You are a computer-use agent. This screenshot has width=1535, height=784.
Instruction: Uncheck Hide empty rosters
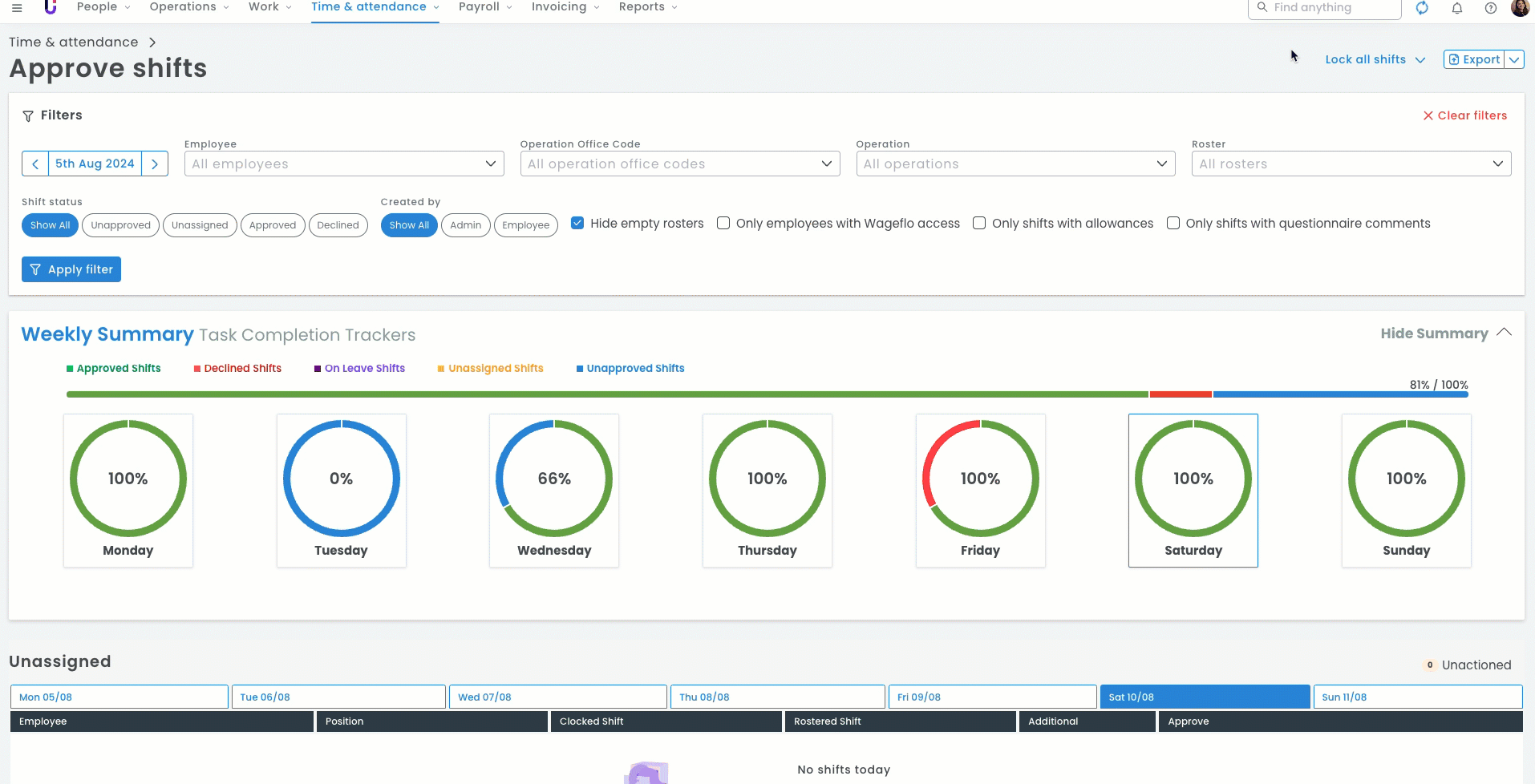pyautogui.click(x=577, y=223)
